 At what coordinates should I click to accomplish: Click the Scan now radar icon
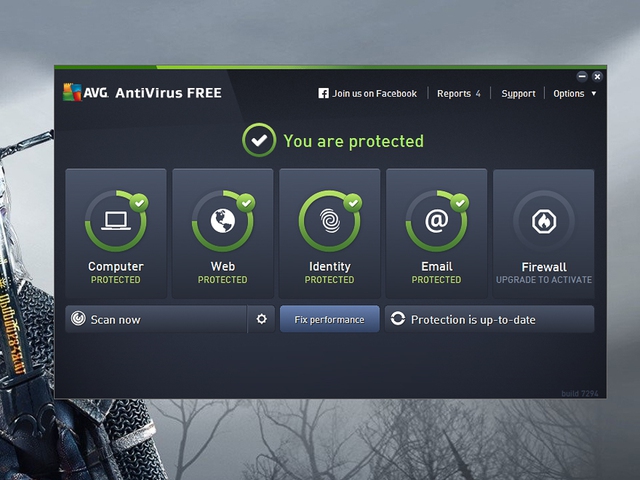click(x=78, y=319)
